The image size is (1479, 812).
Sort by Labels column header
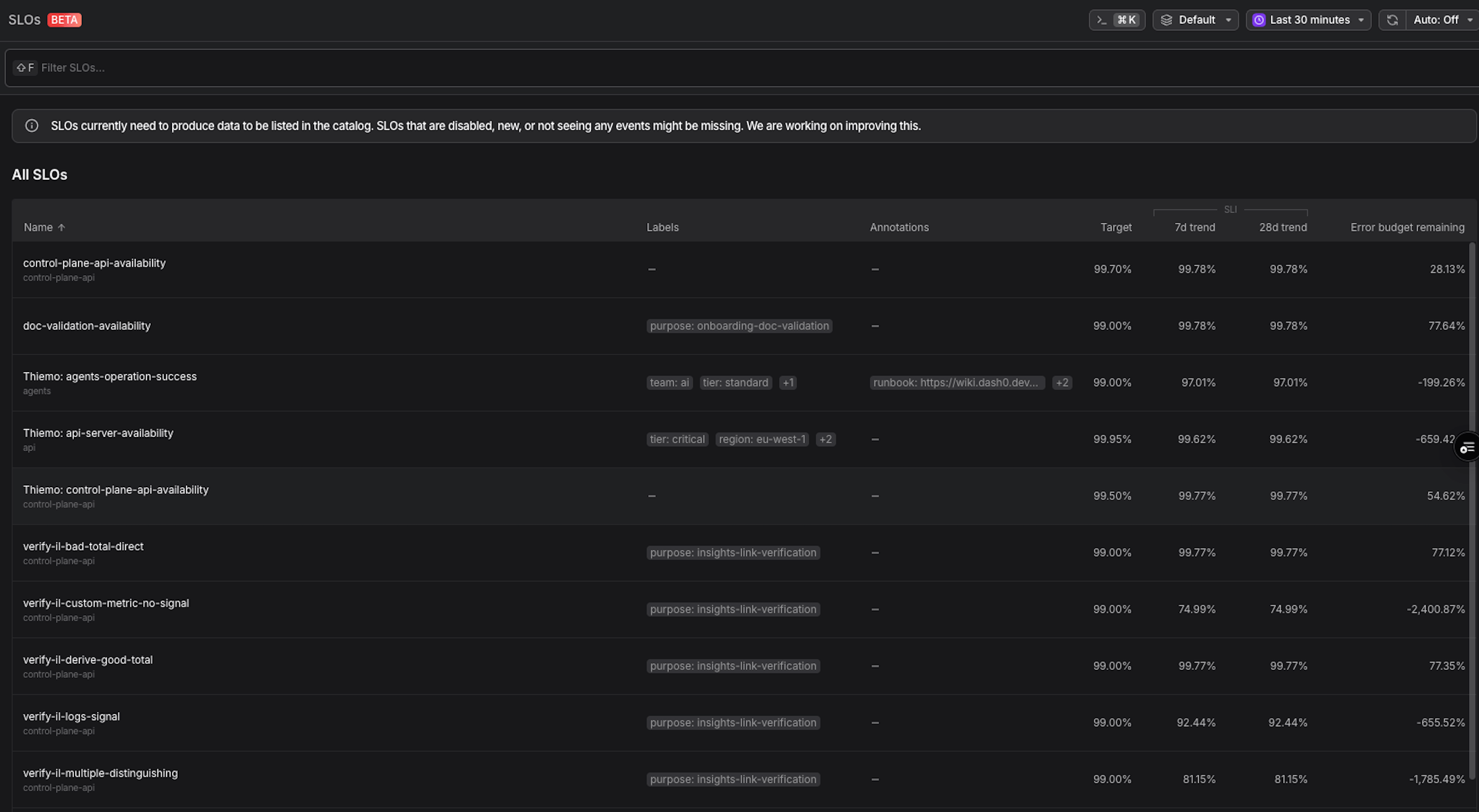663,227
